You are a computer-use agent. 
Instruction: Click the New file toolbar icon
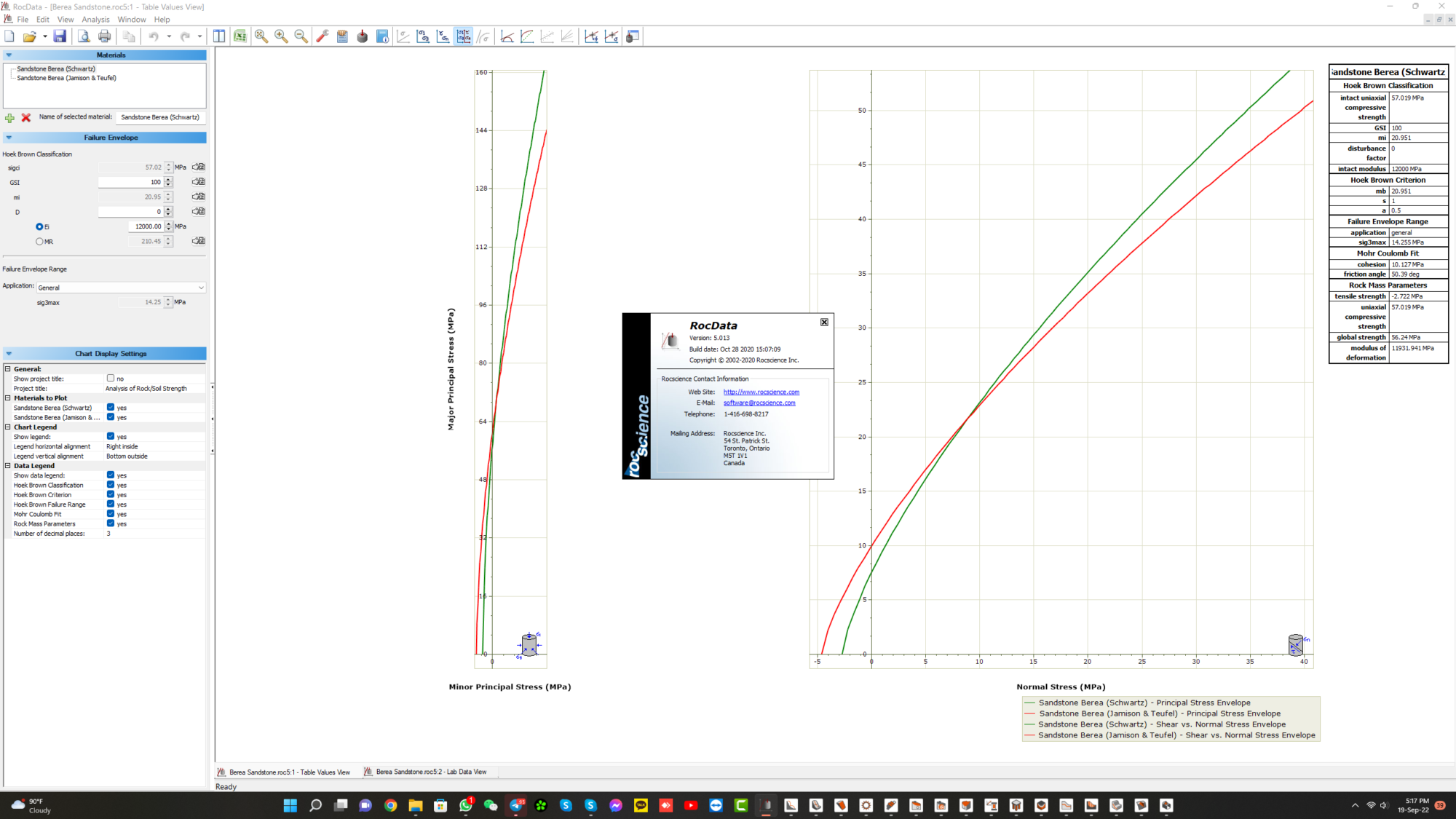[9, 36]
